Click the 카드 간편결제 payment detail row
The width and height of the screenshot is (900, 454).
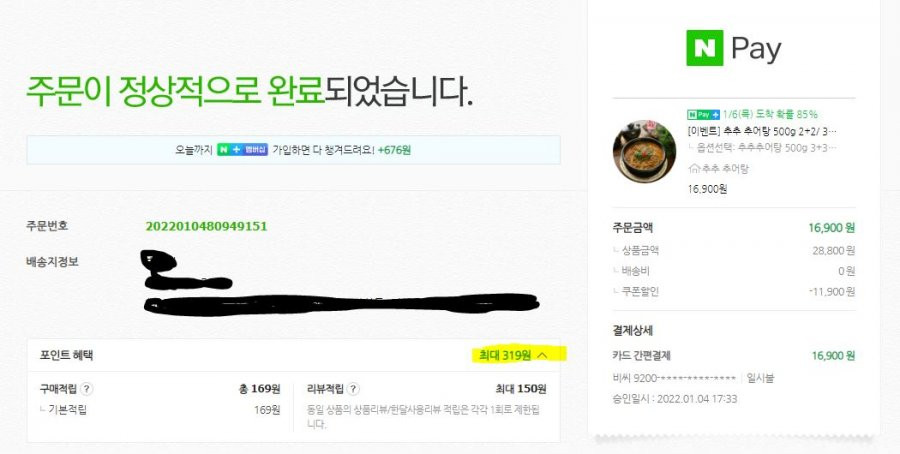[x=734, y=355]
